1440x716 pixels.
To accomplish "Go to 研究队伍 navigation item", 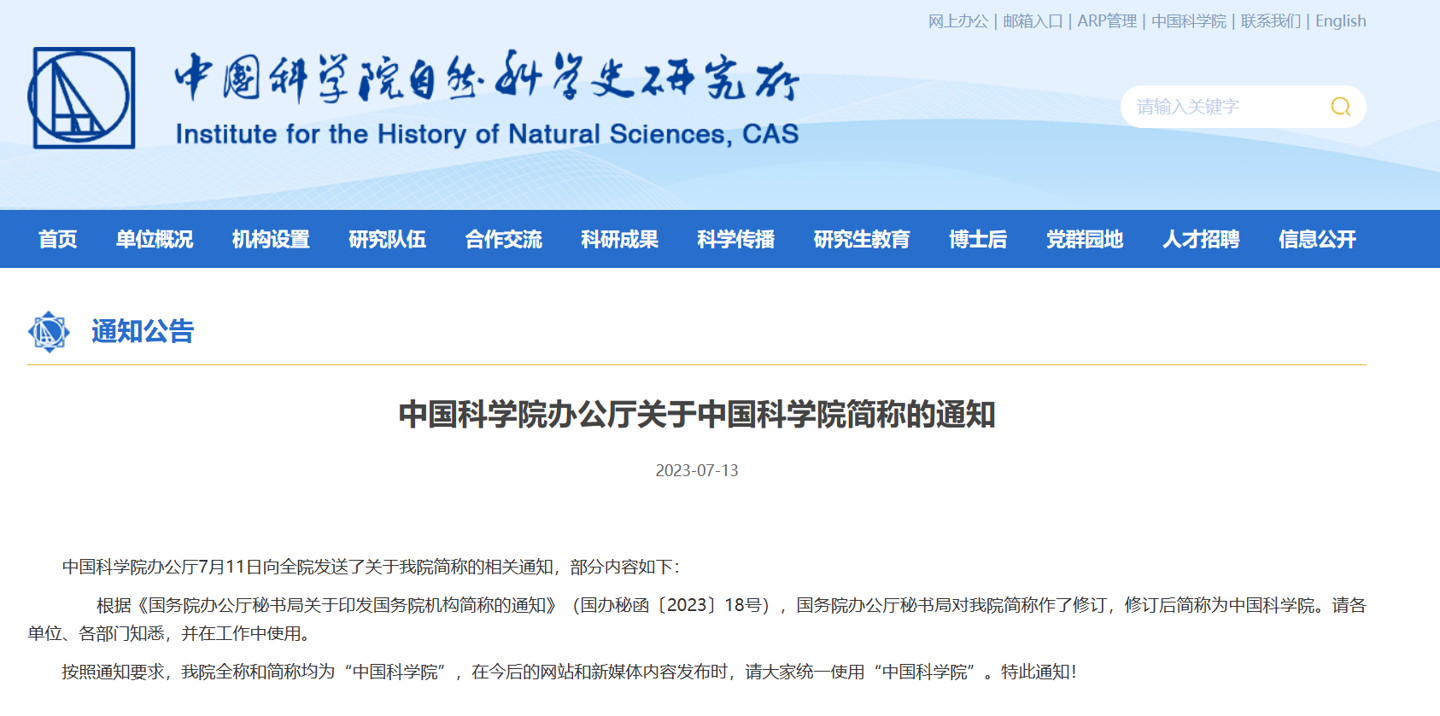I will 387,240.
